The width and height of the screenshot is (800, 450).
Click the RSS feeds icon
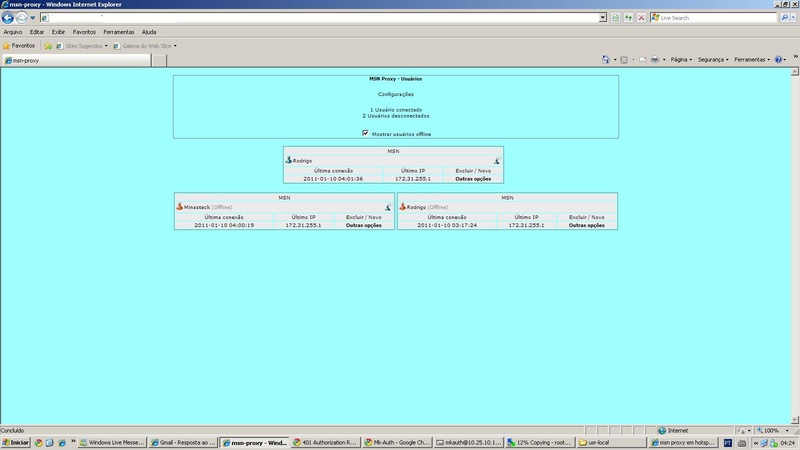623,60
